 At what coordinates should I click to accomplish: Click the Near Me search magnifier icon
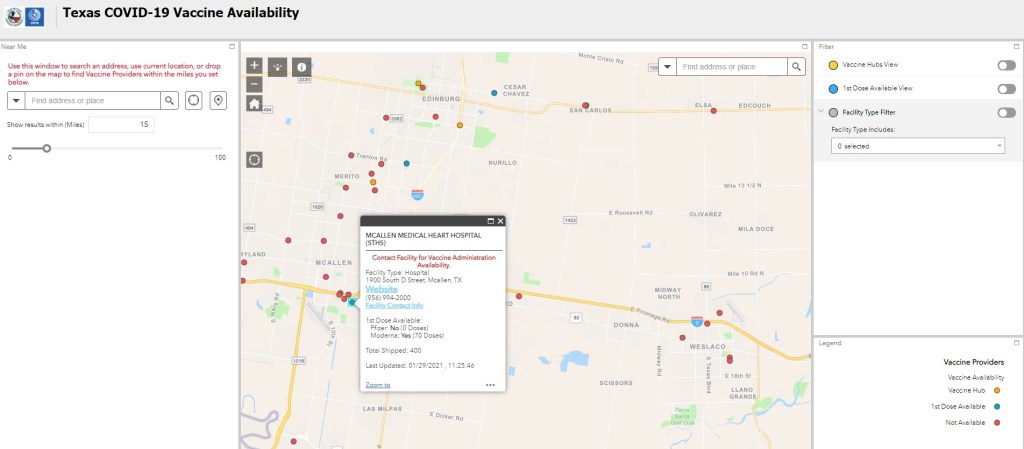pos(170,100)
